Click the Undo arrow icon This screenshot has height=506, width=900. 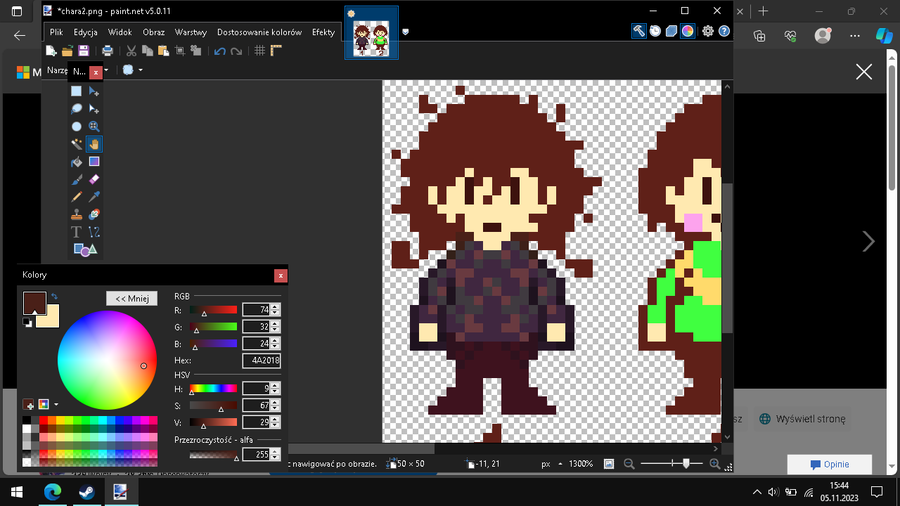pyautogui.click(x=220, y=51)
